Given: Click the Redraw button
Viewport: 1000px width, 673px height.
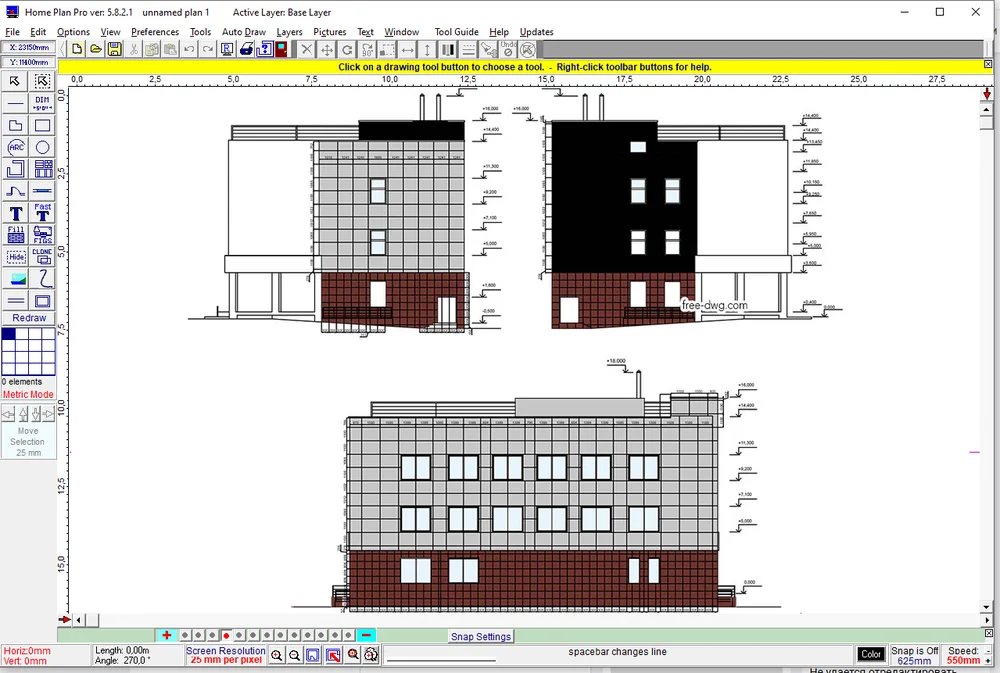Looking at the screenshot, I should coord(29,318).
